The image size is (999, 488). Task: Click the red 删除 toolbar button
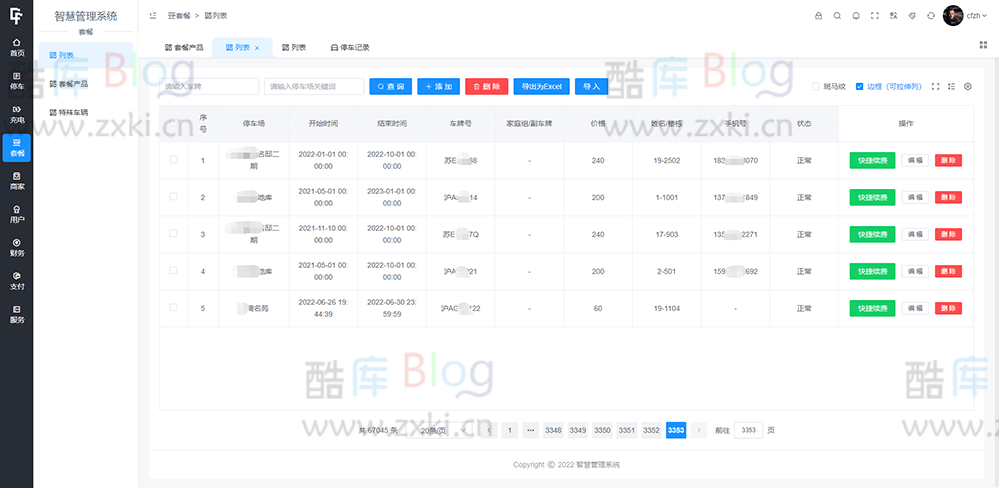(x=487, y=87)
